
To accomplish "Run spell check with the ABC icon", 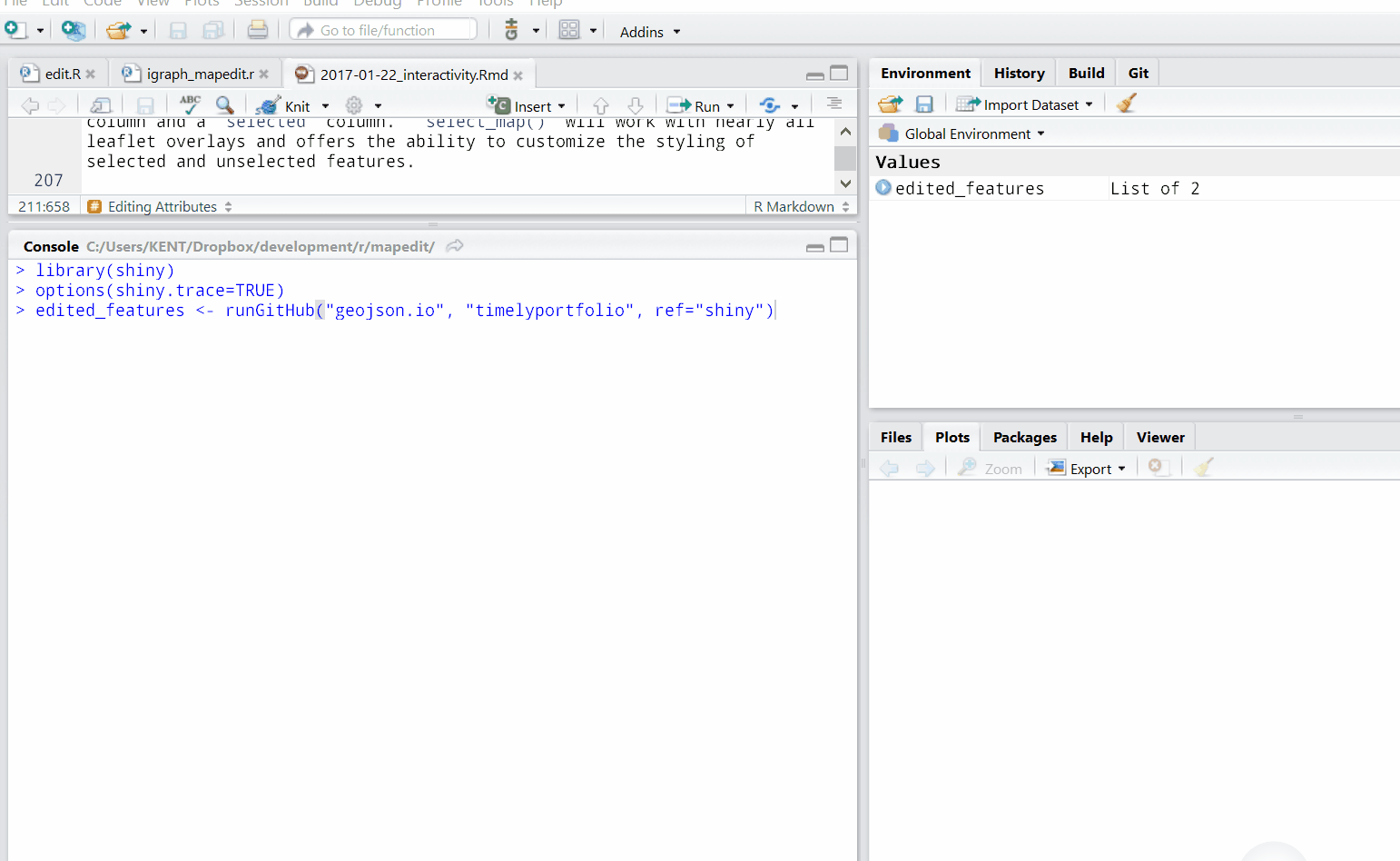I will pyautogui.click(x=190, y=104).
